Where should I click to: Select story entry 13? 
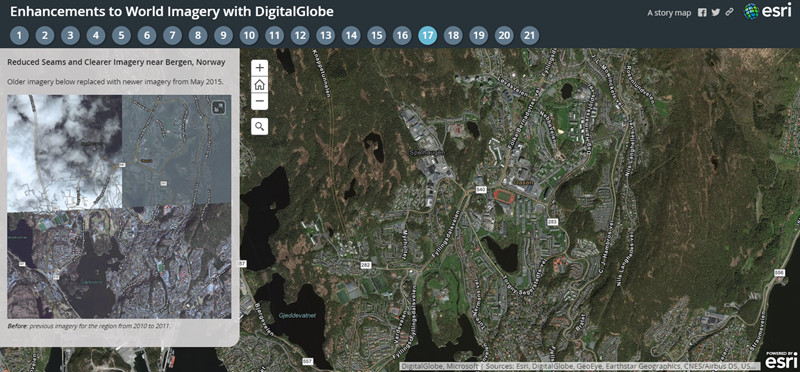(326, 36)
